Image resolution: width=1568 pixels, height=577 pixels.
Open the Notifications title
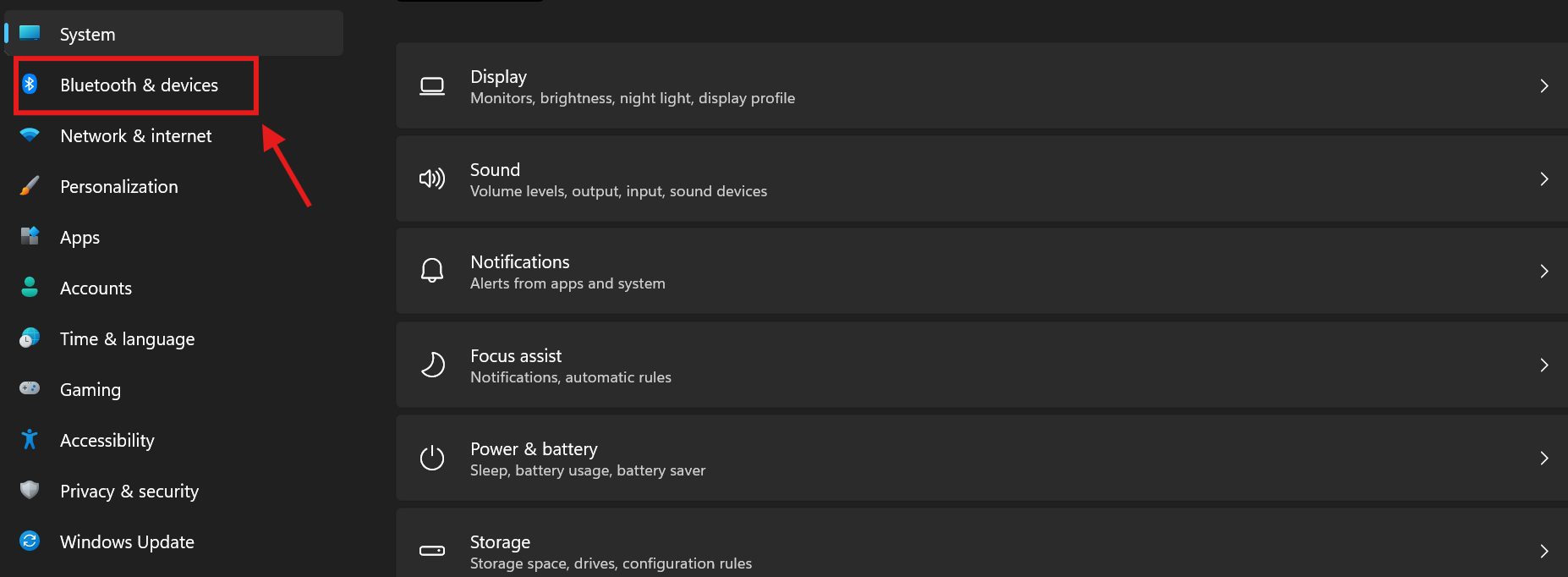coord(519,262)
